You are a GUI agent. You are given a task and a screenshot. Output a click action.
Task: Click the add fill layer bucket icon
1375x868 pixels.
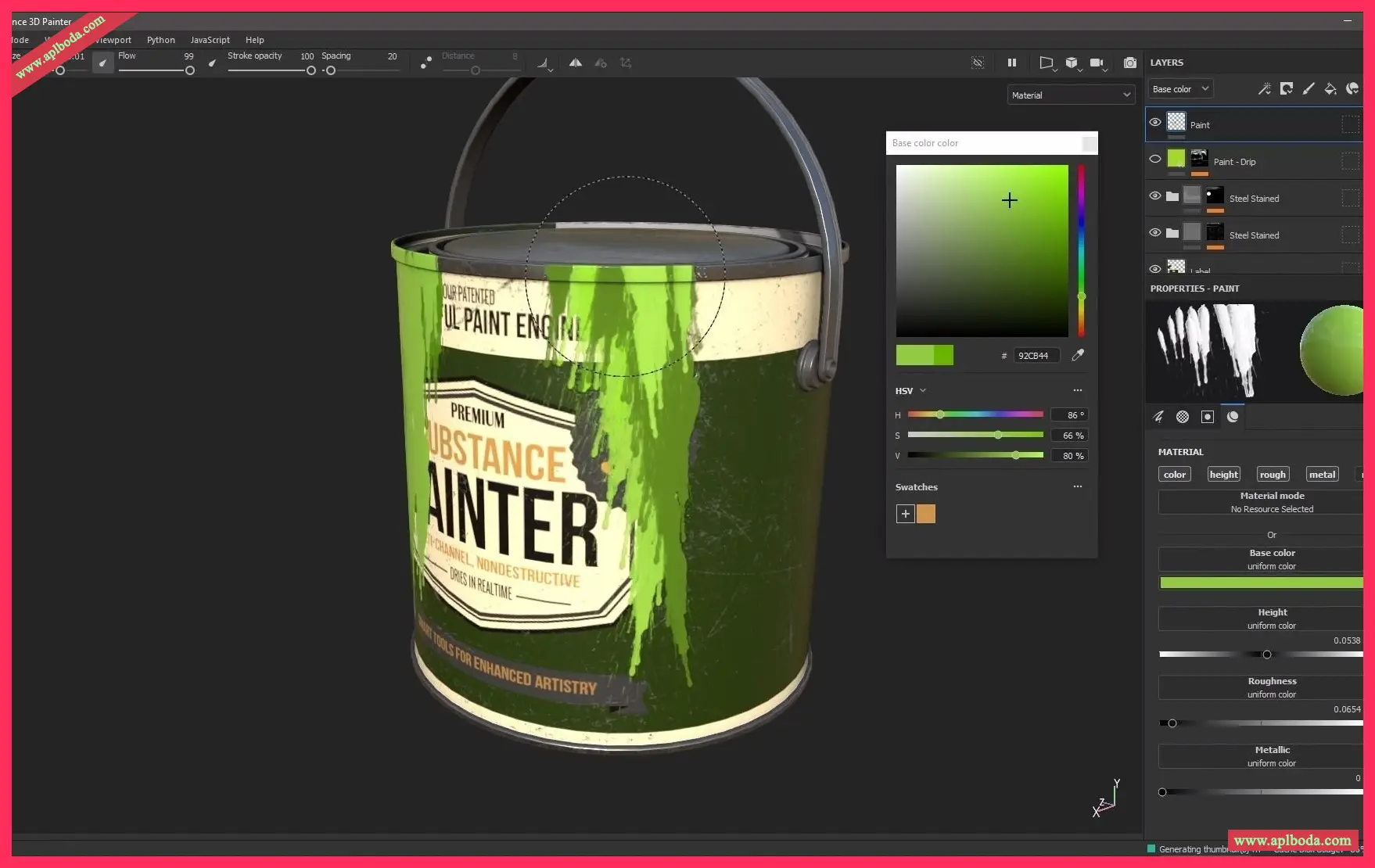coord(1330,89)
